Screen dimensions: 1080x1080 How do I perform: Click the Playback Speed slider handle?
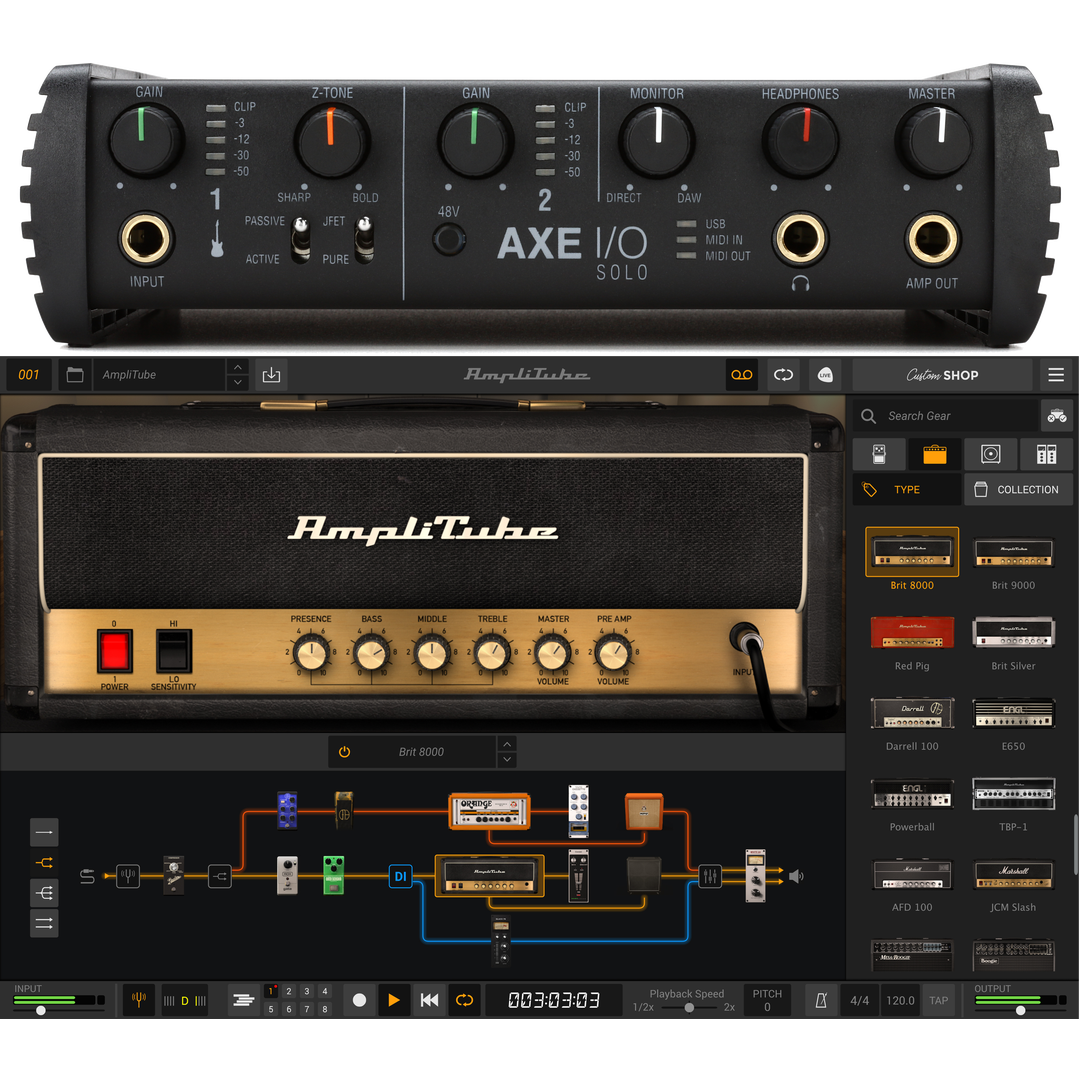689,1008
